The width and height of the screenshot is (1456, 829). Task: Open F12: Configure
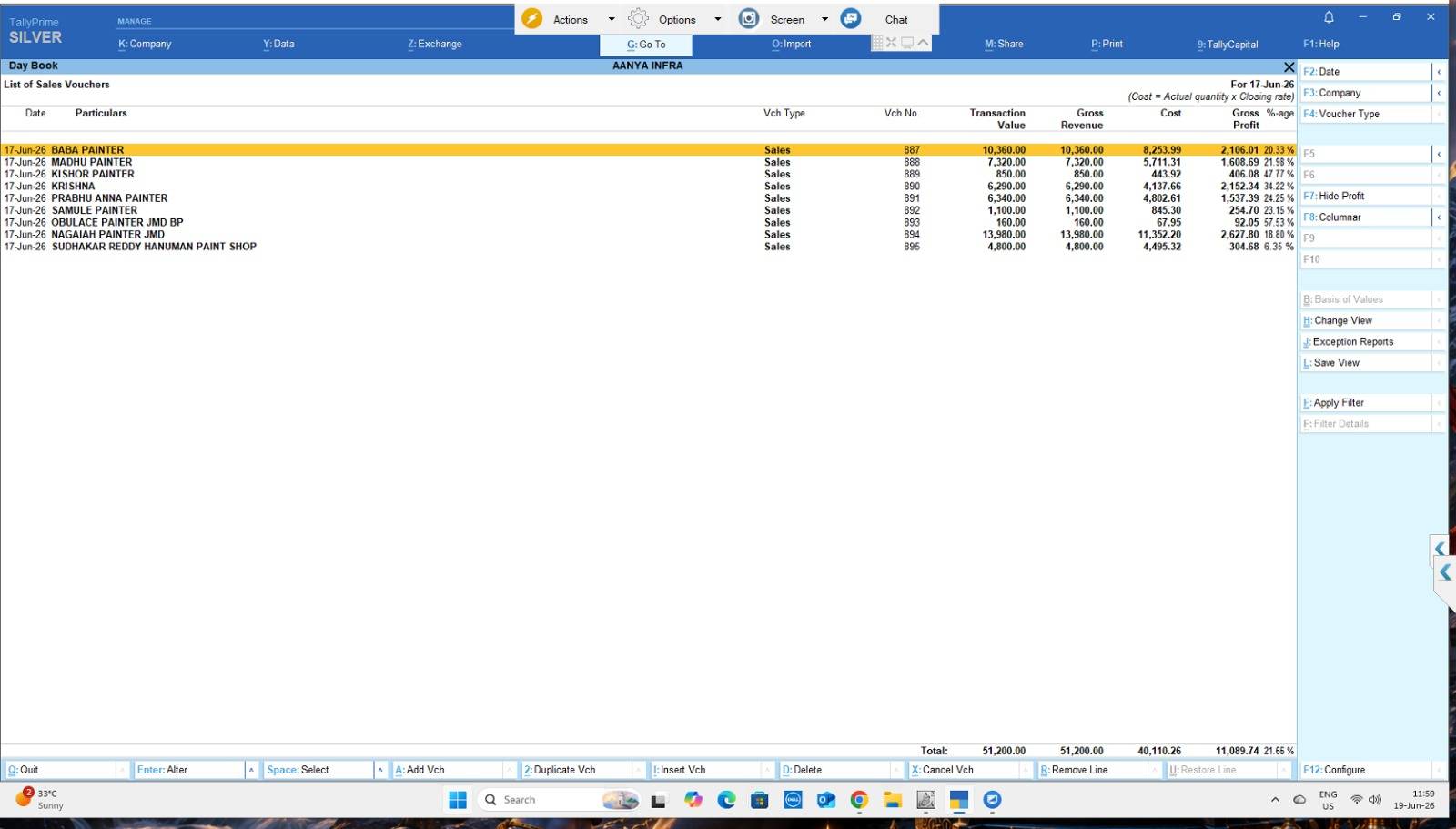click(1366, 770)
